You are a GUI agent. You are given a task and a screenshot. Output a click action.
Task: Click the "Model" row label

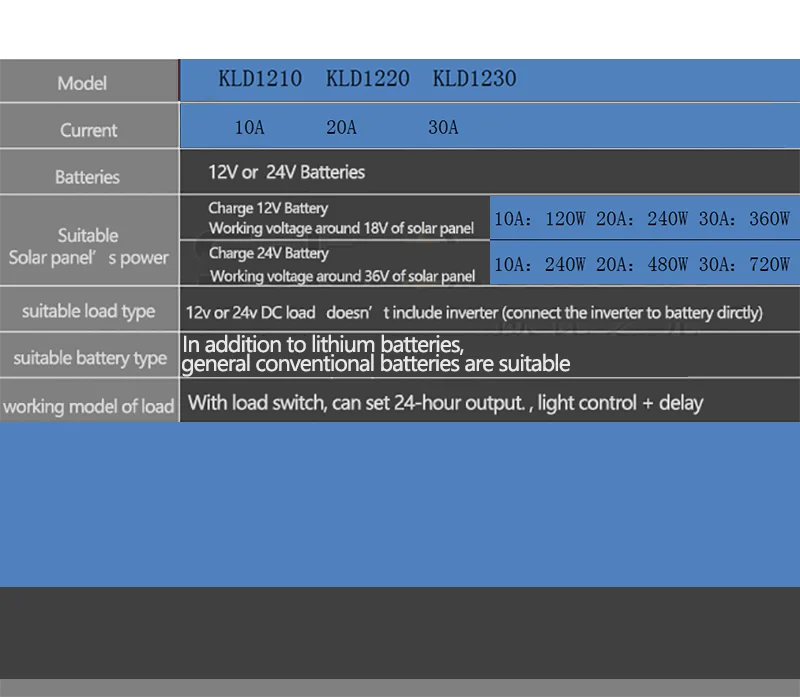tap(82, 83)
